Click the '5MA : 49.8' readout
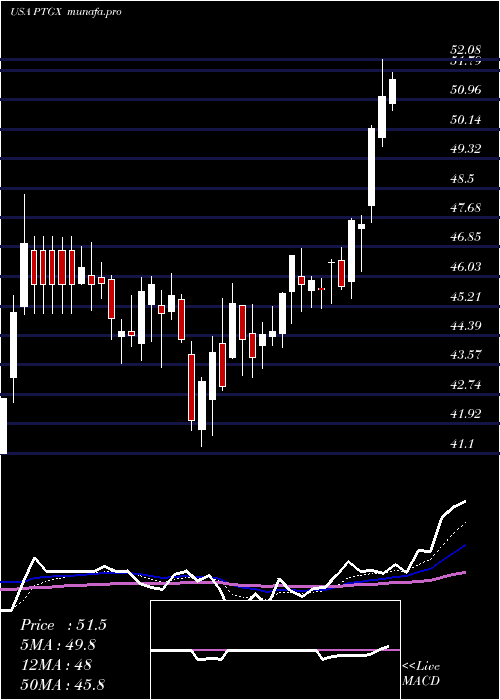This screenshot has width=500, height=700. (58, 645)
